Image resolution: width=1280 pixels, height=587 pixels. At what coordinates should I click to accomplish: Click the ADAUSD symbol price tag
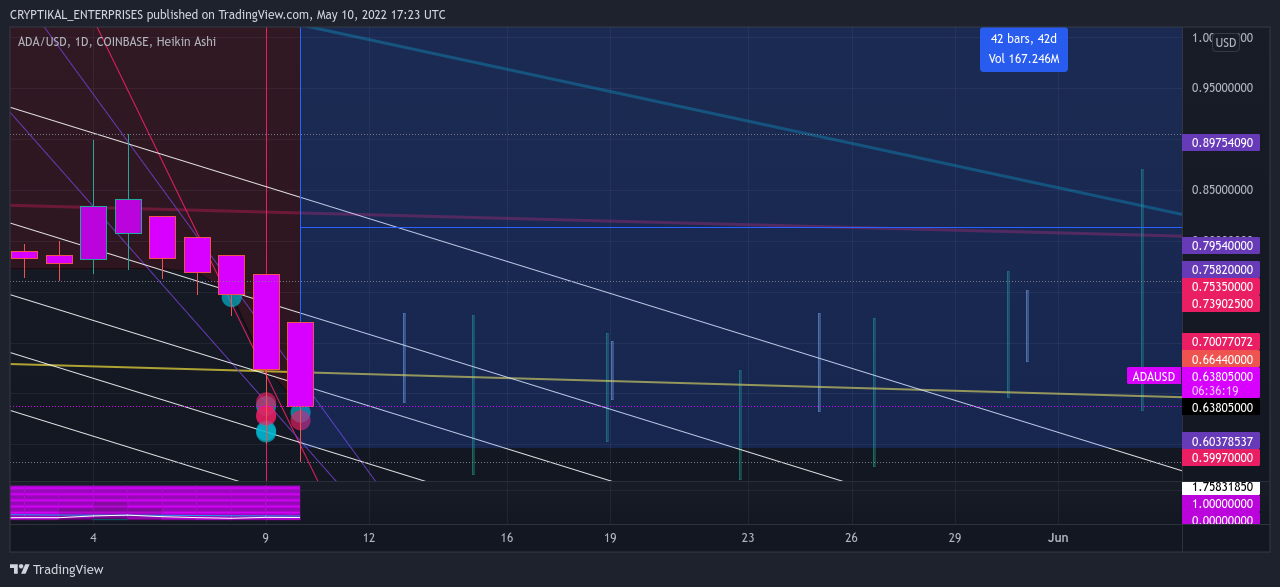click(1152, 377)
